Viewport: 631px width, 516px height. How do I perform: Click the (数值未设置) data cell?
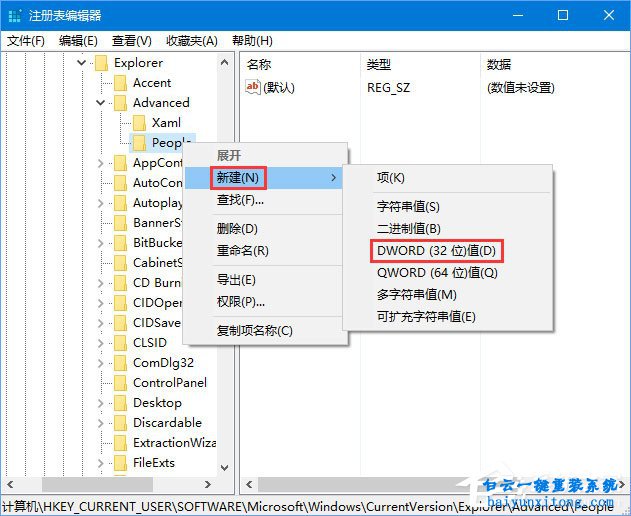tap(521, 87)
